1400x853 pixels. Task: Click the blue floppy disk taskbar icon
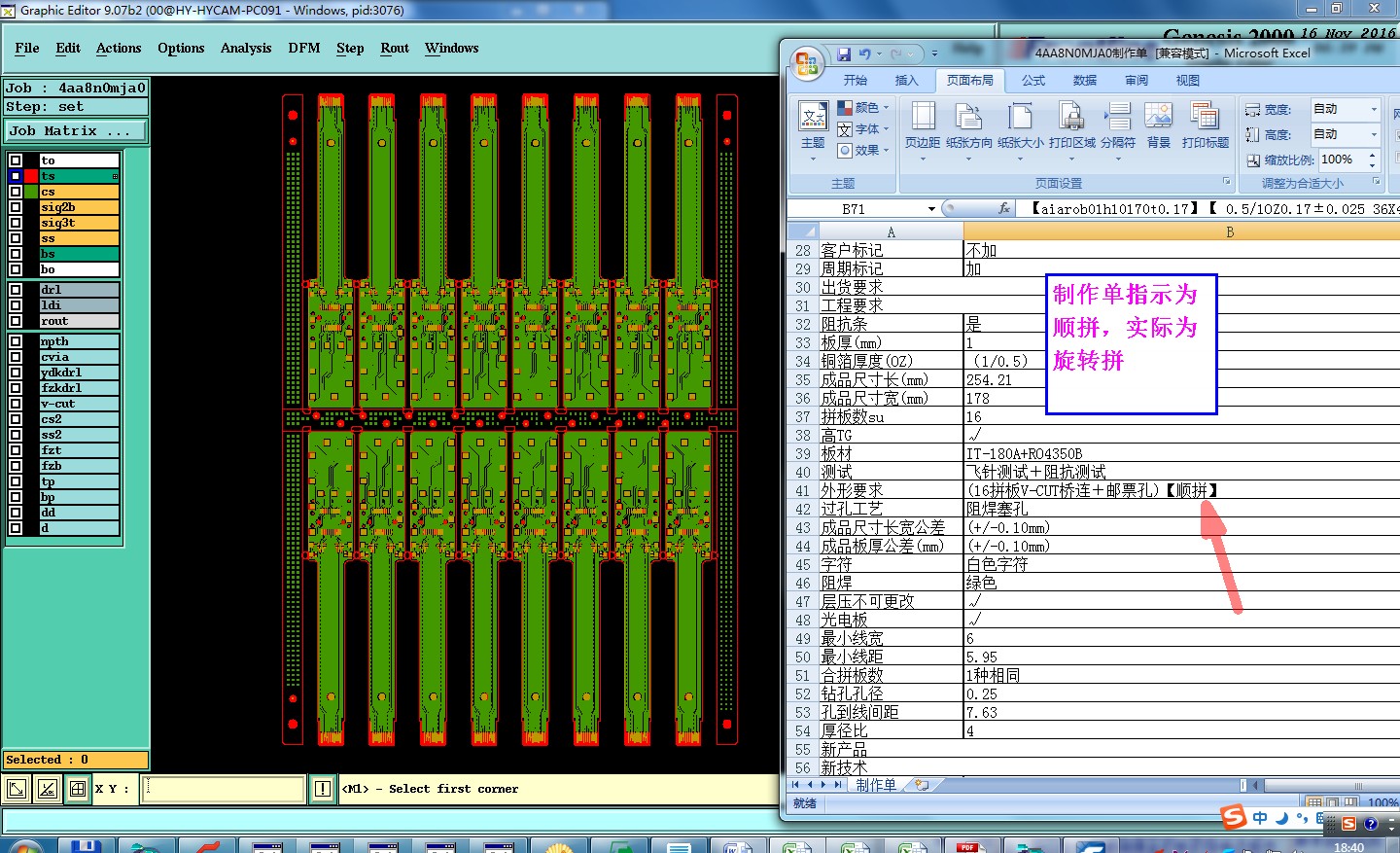coord(85,846)
